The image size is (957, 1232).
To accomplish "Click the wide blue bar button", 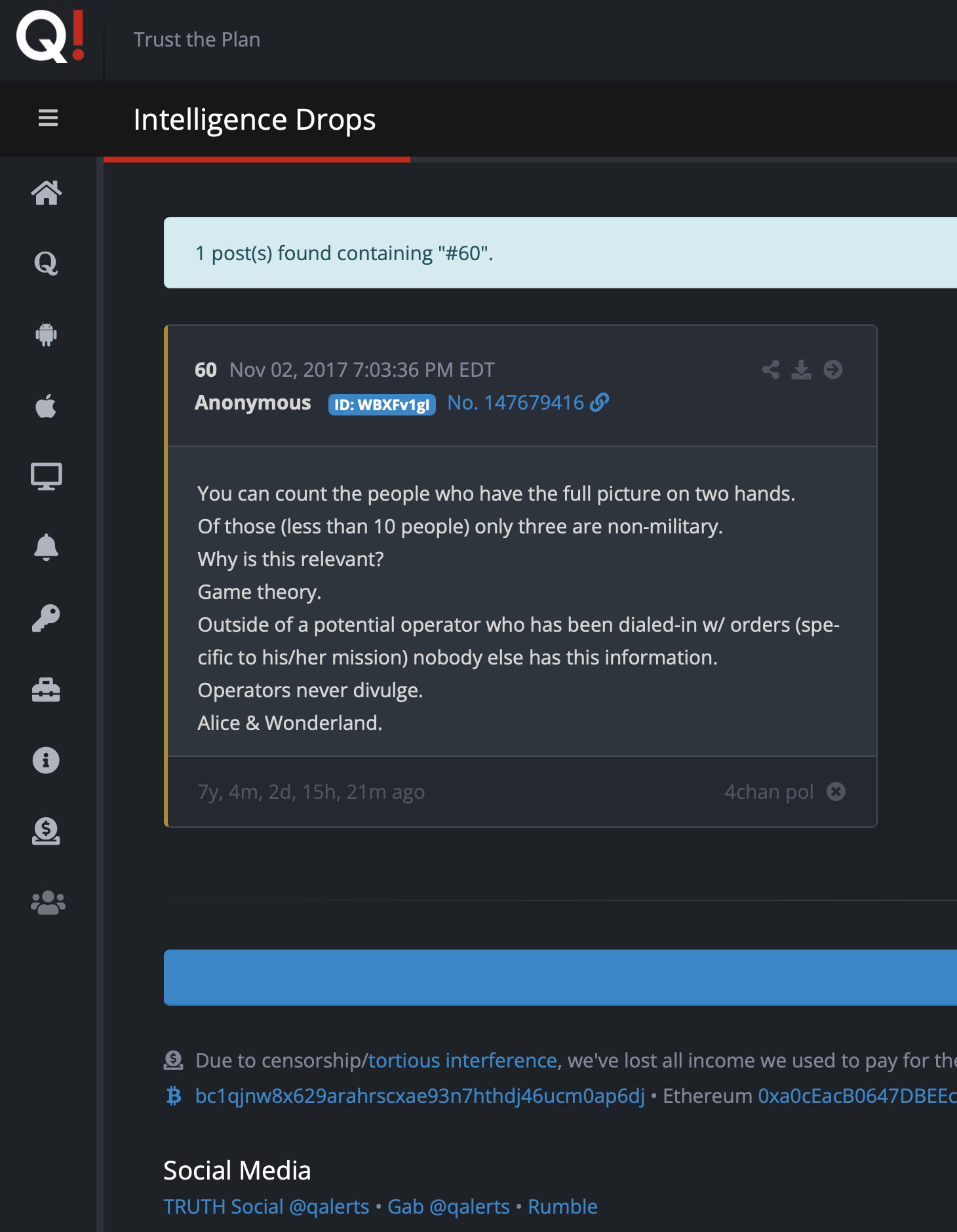I will [x=560, y=977].
